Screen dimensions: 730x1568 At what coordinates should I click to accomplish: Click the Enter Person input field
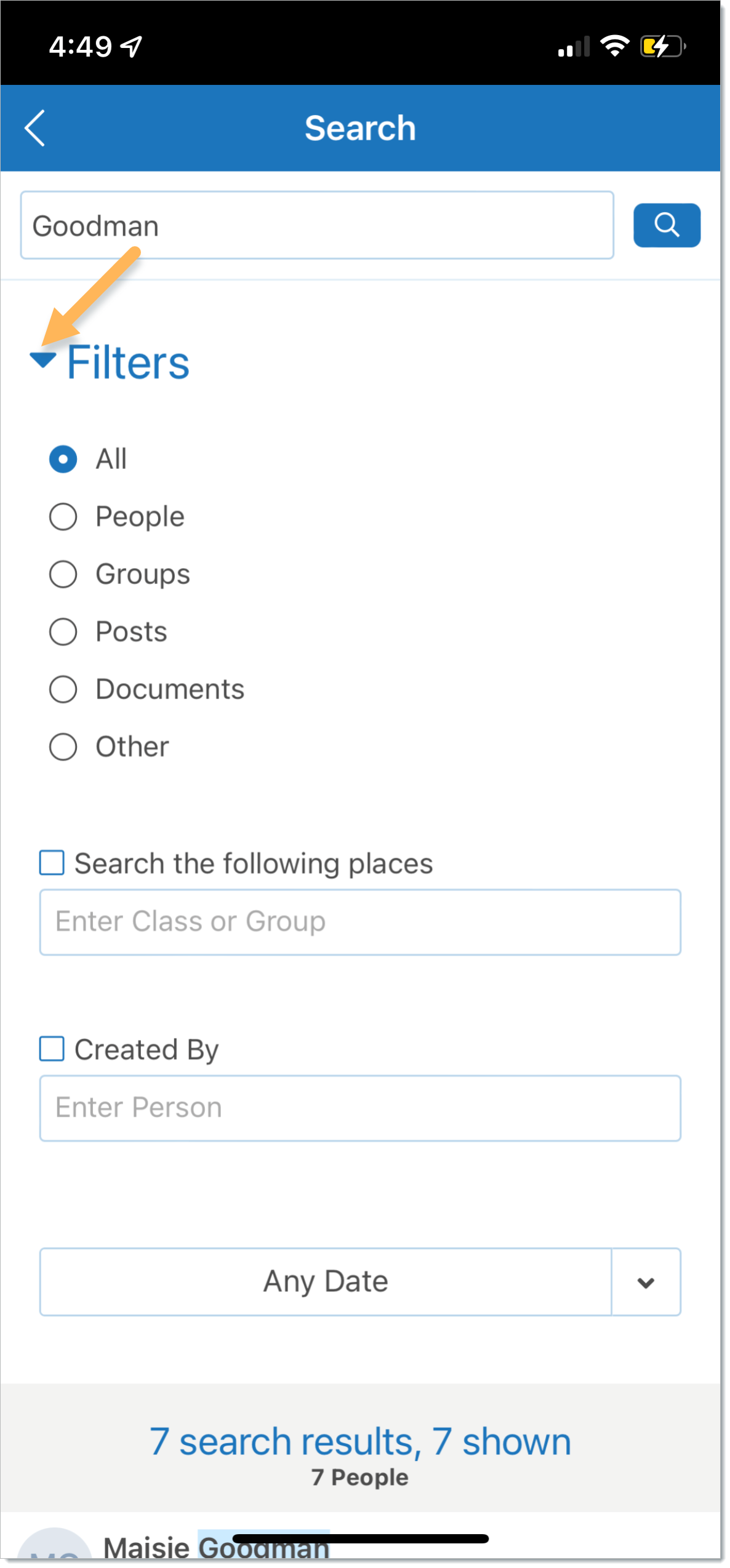pos(360,1108)
